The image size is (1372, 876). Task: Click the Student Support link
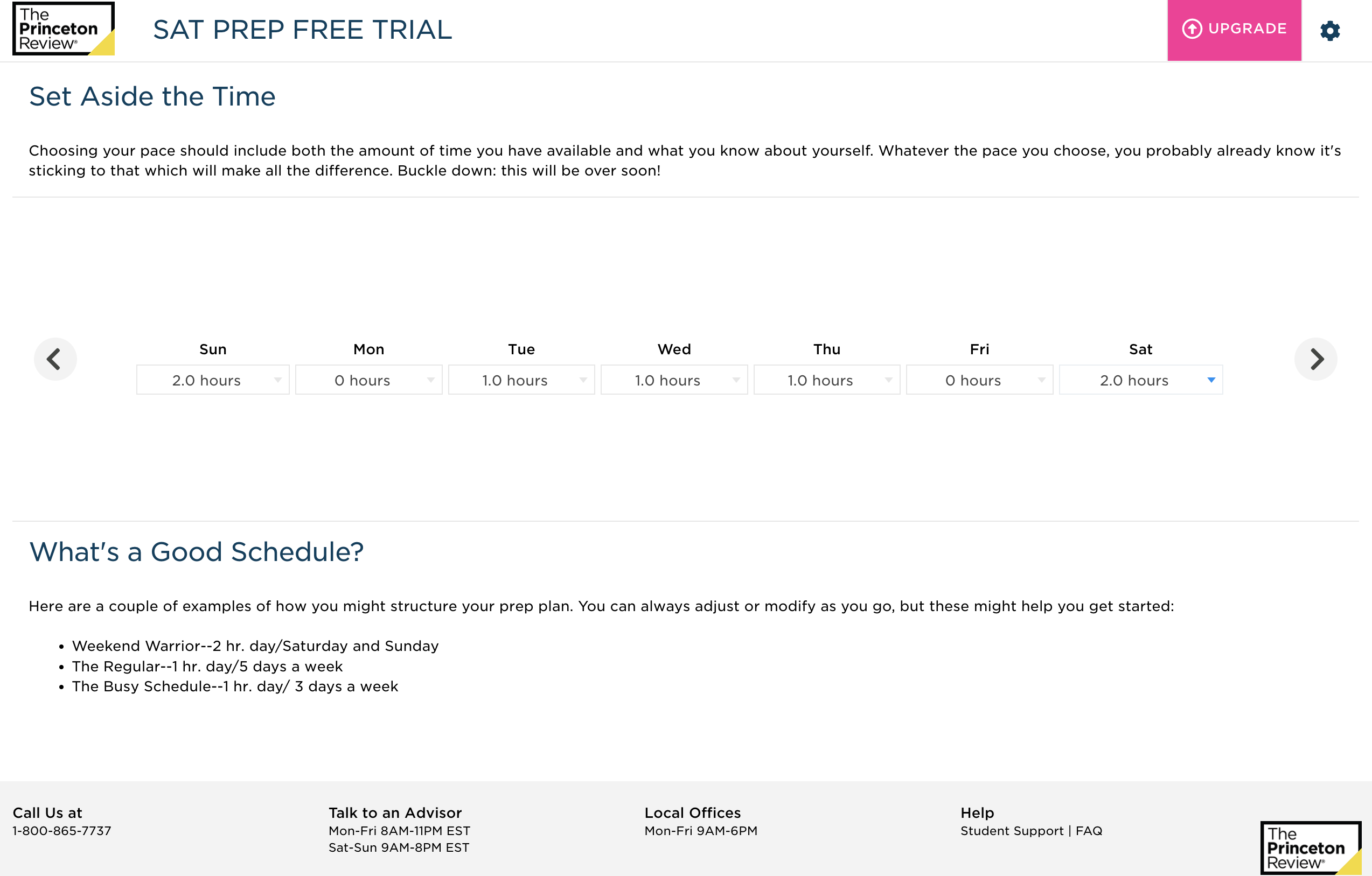click(1011, 831)
